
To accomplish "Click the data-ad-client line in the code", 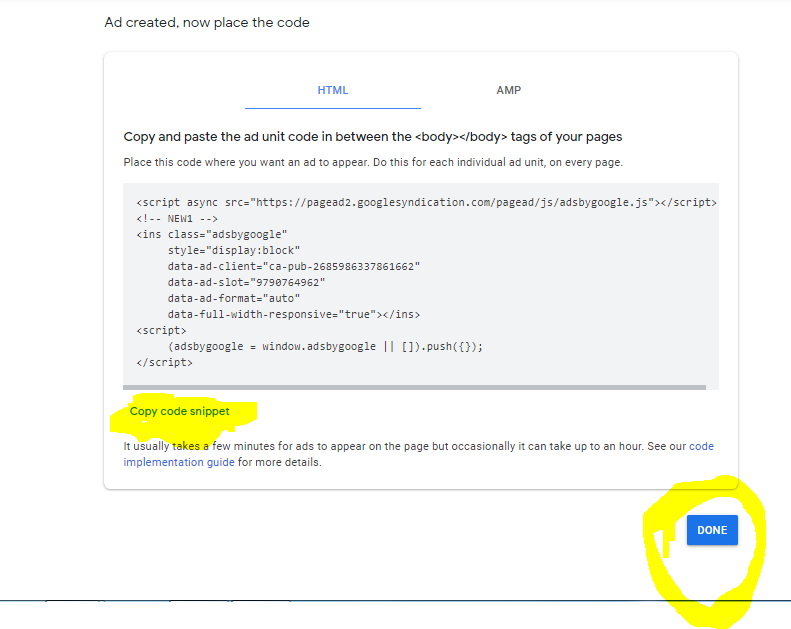I will (x=294, y=266).
